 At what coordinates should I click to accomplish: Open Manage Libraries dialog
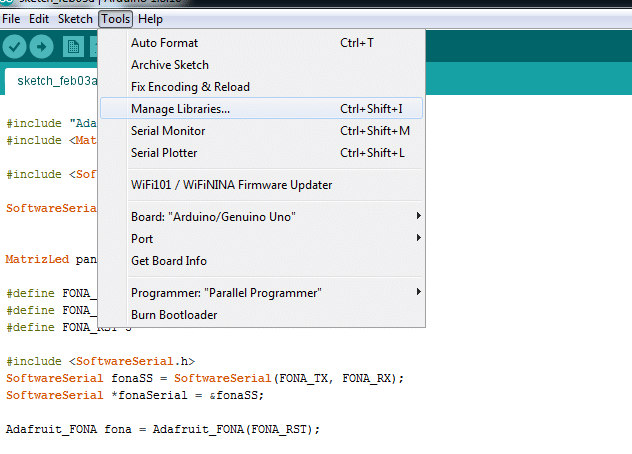click(x=180, y=109)
